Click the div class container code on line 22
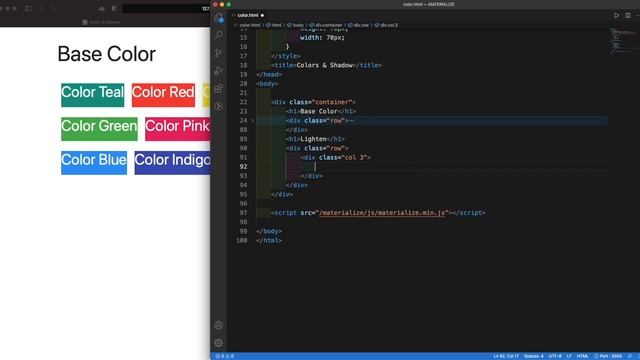 pyautogui.click(x=313, y=102)
